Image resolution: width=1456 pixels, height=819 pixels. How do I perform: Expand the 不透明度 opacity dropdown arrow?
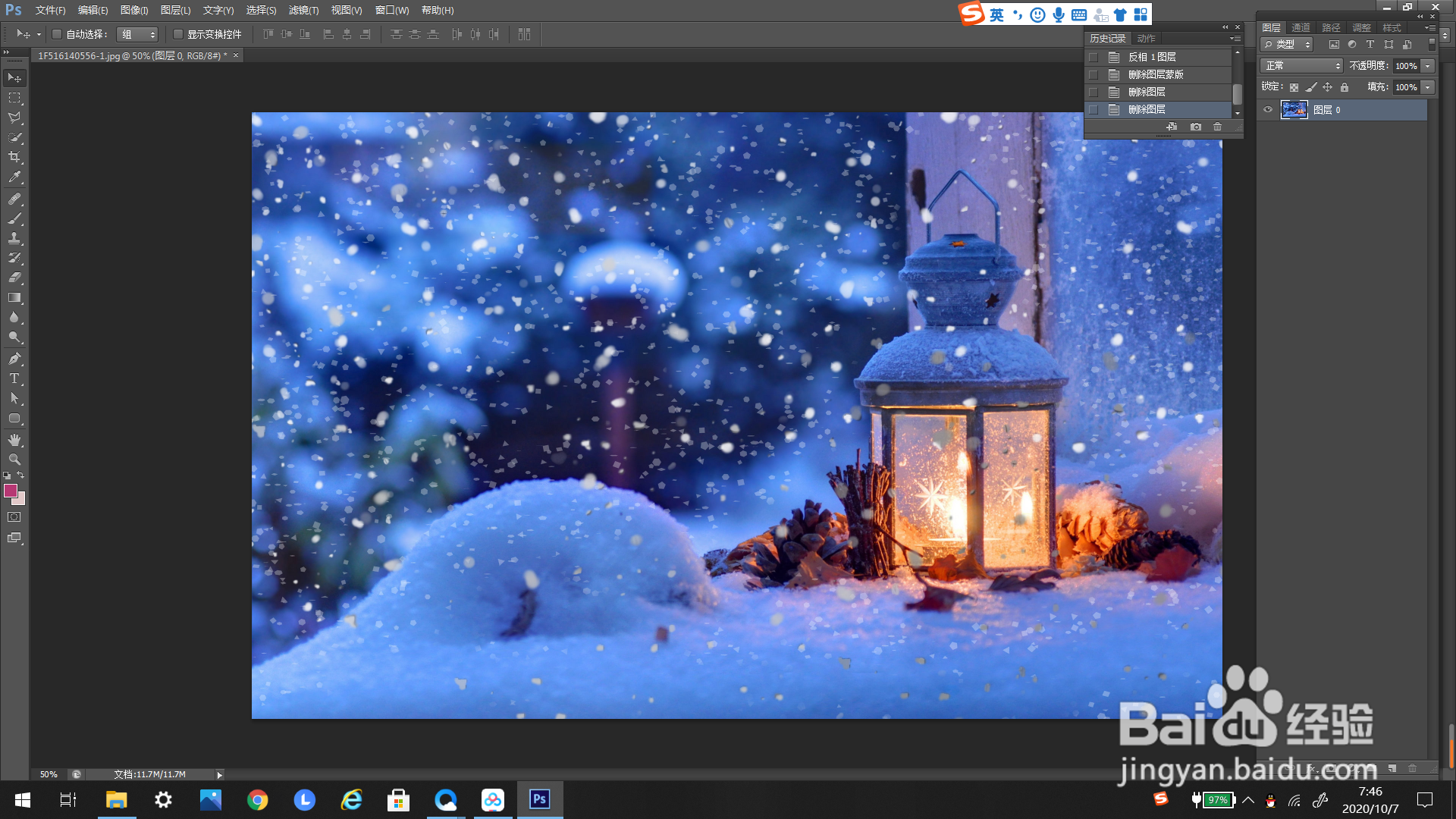coord(1428,66)
